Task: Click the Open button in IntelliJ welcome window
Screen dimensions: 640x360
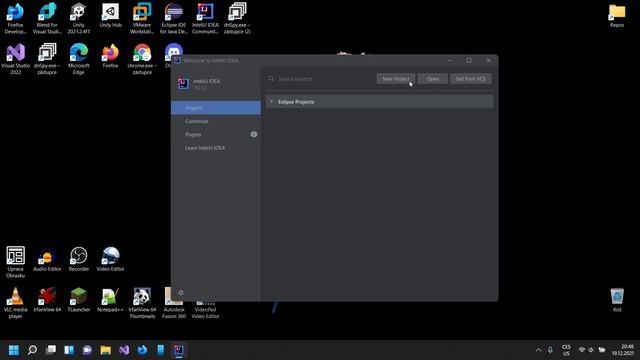Action: pyautogui.click(x=433, y=79)
